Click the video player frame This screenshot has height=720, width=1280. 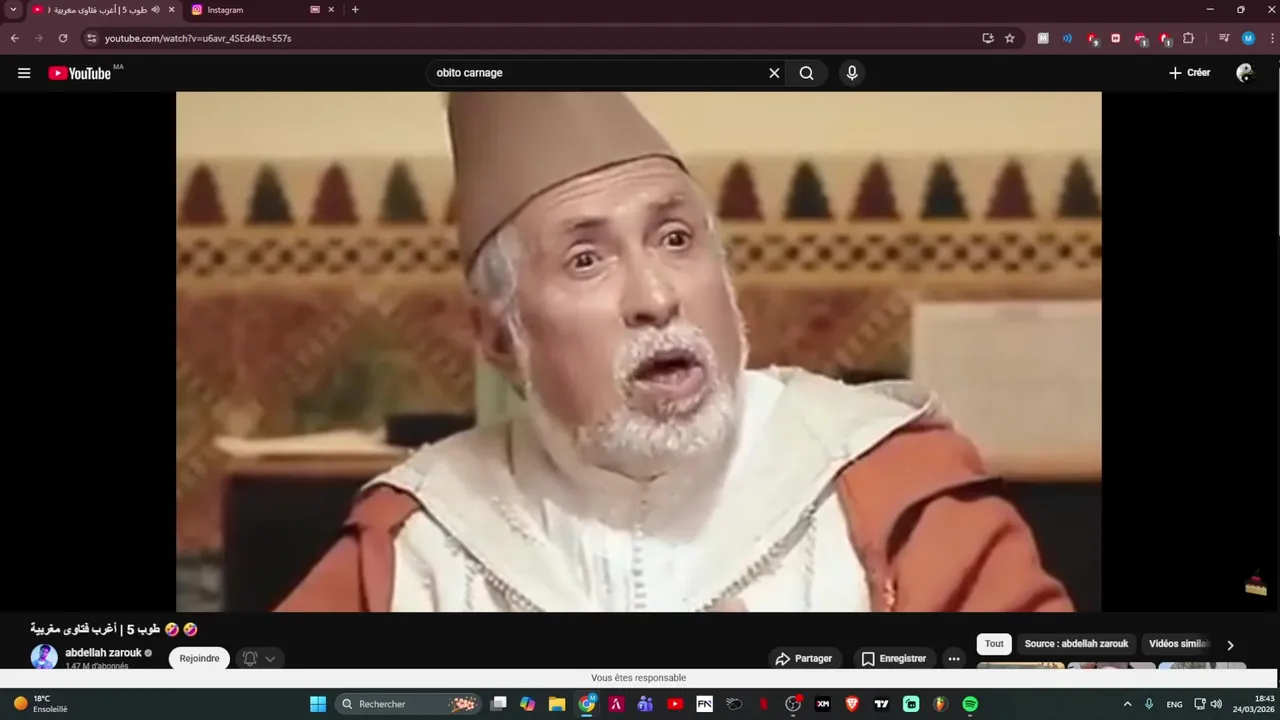(639, 351)
